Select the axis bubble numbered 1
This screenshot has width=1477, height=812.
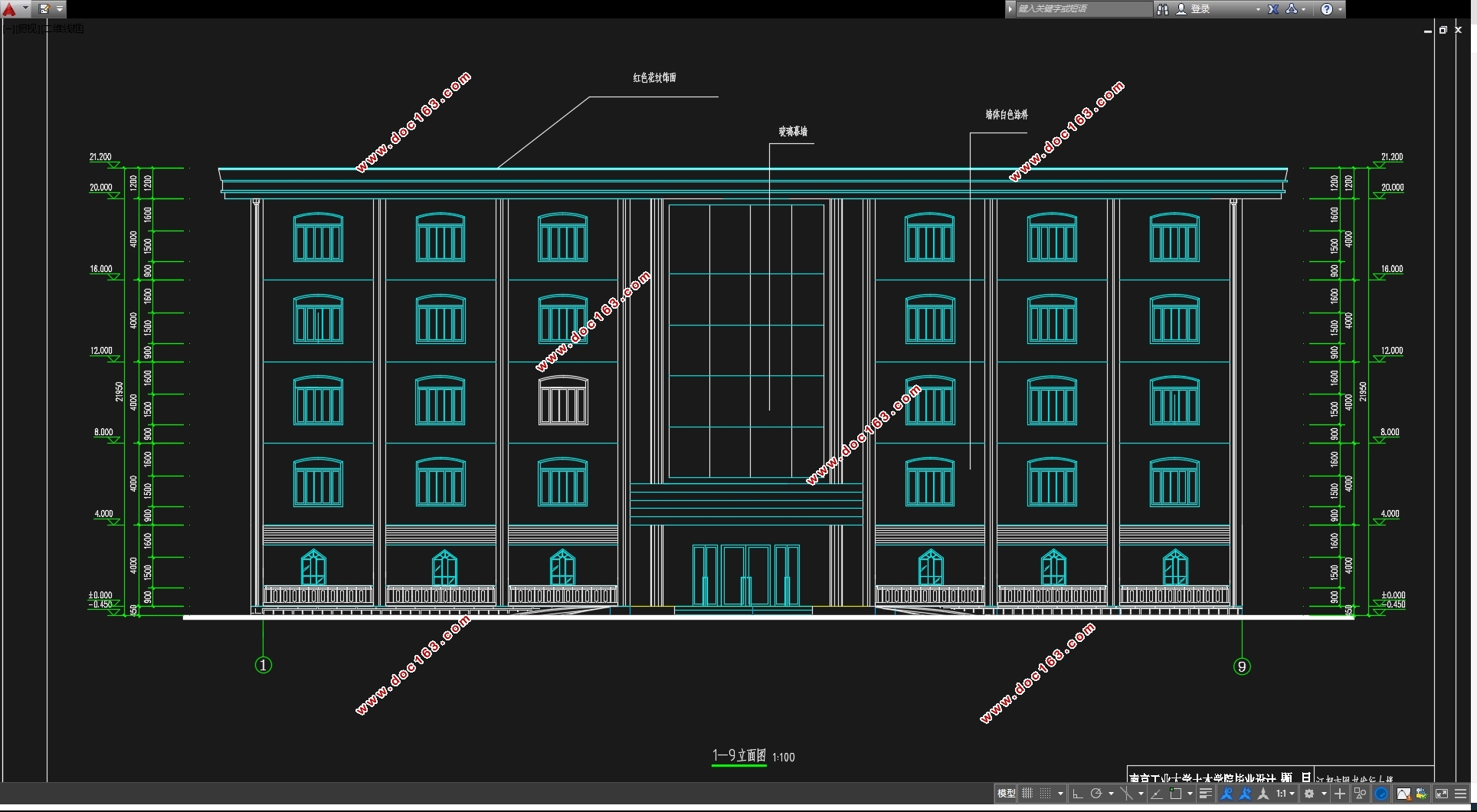(x=263, y=665)
